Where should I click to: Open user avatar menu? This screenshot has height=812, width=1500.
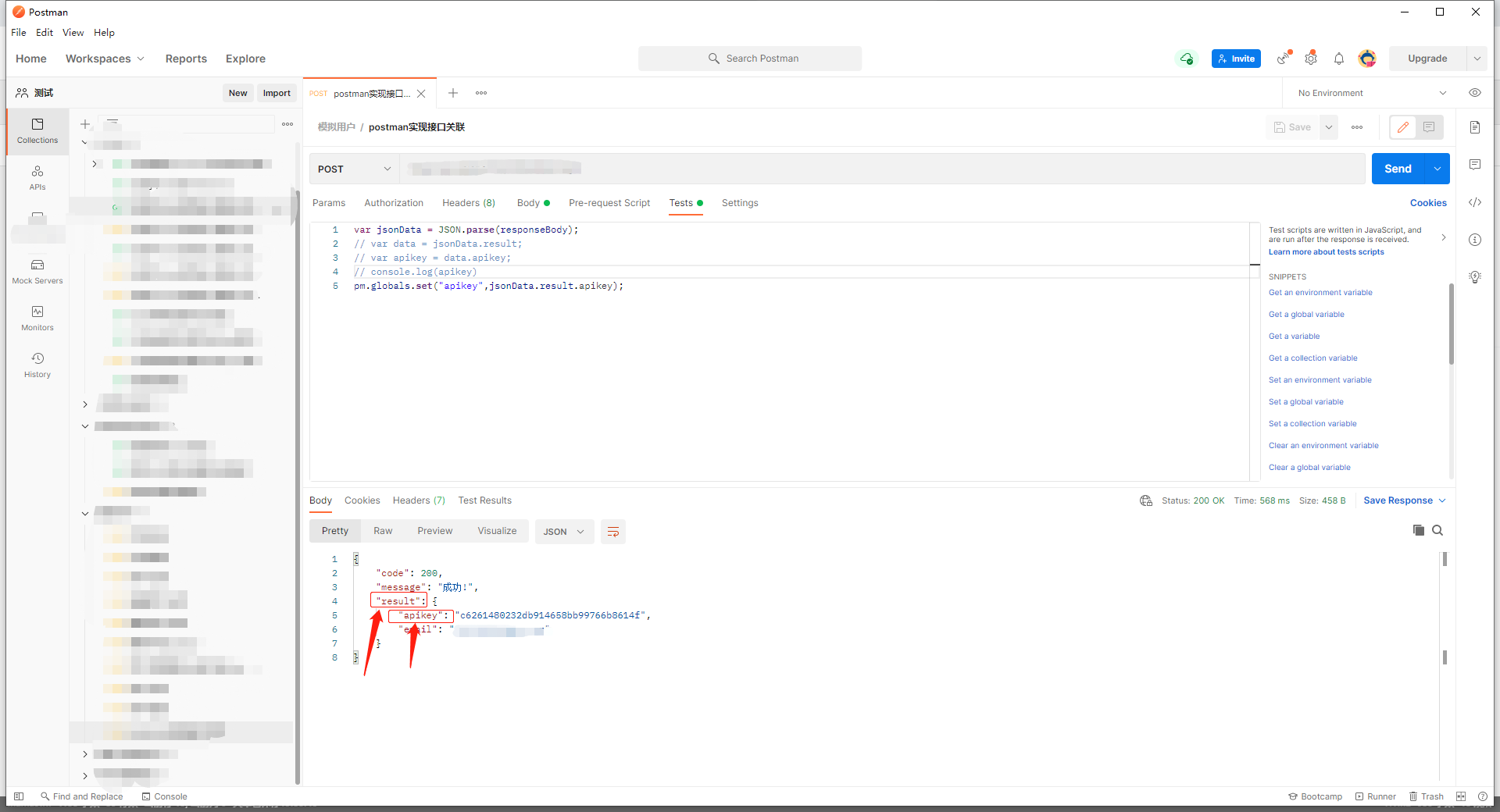tap(1367, 59)
